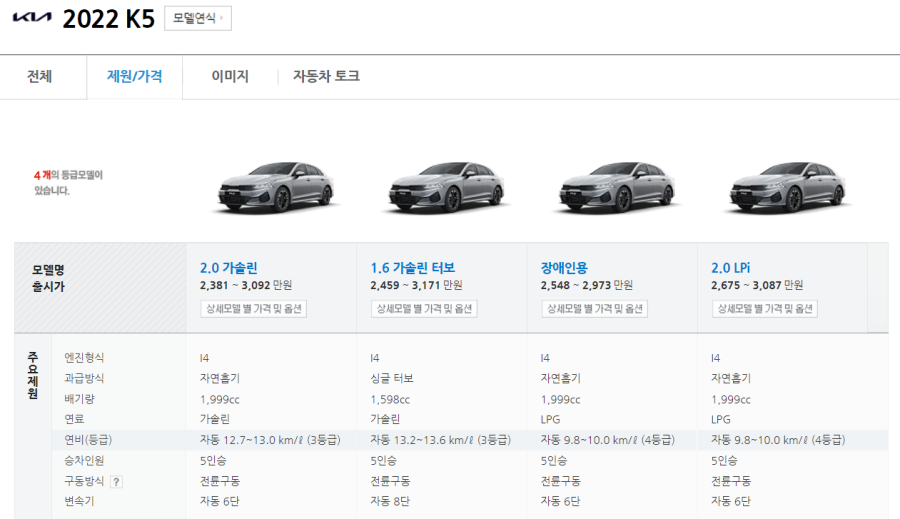Open the 2.0 가솔린 model link

pos(228,268)
